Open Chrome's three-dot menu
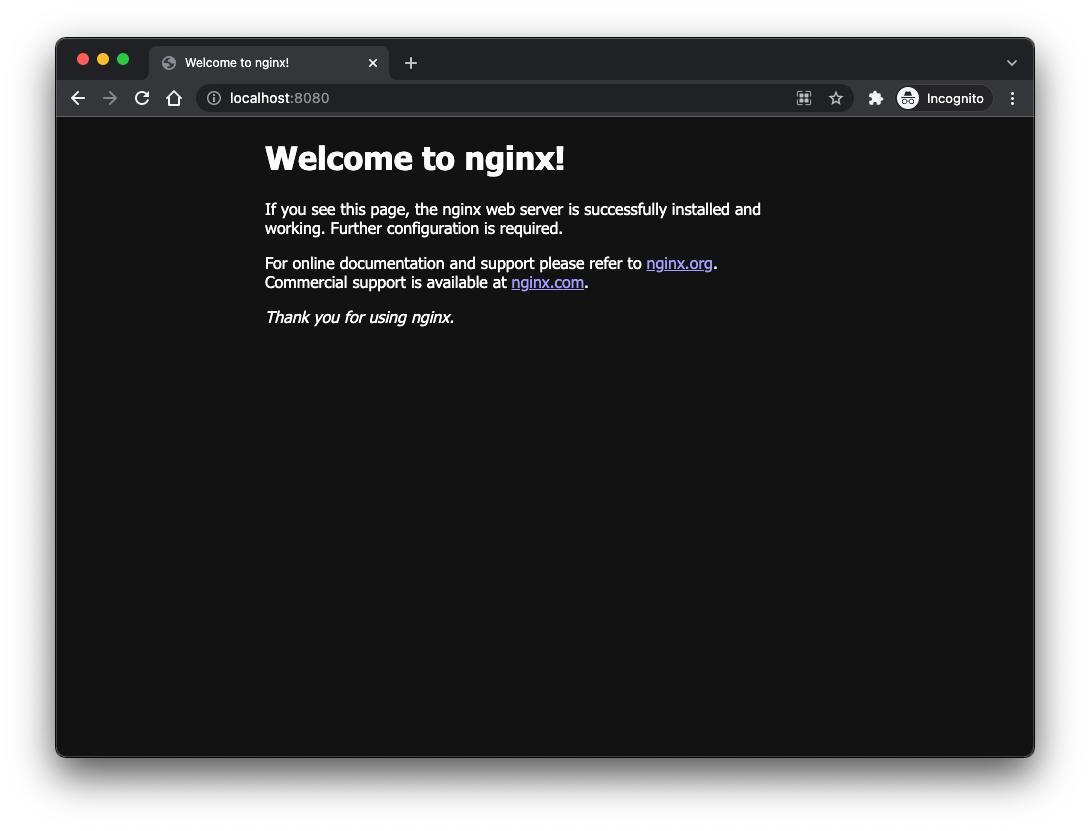 pos(1012,98)
